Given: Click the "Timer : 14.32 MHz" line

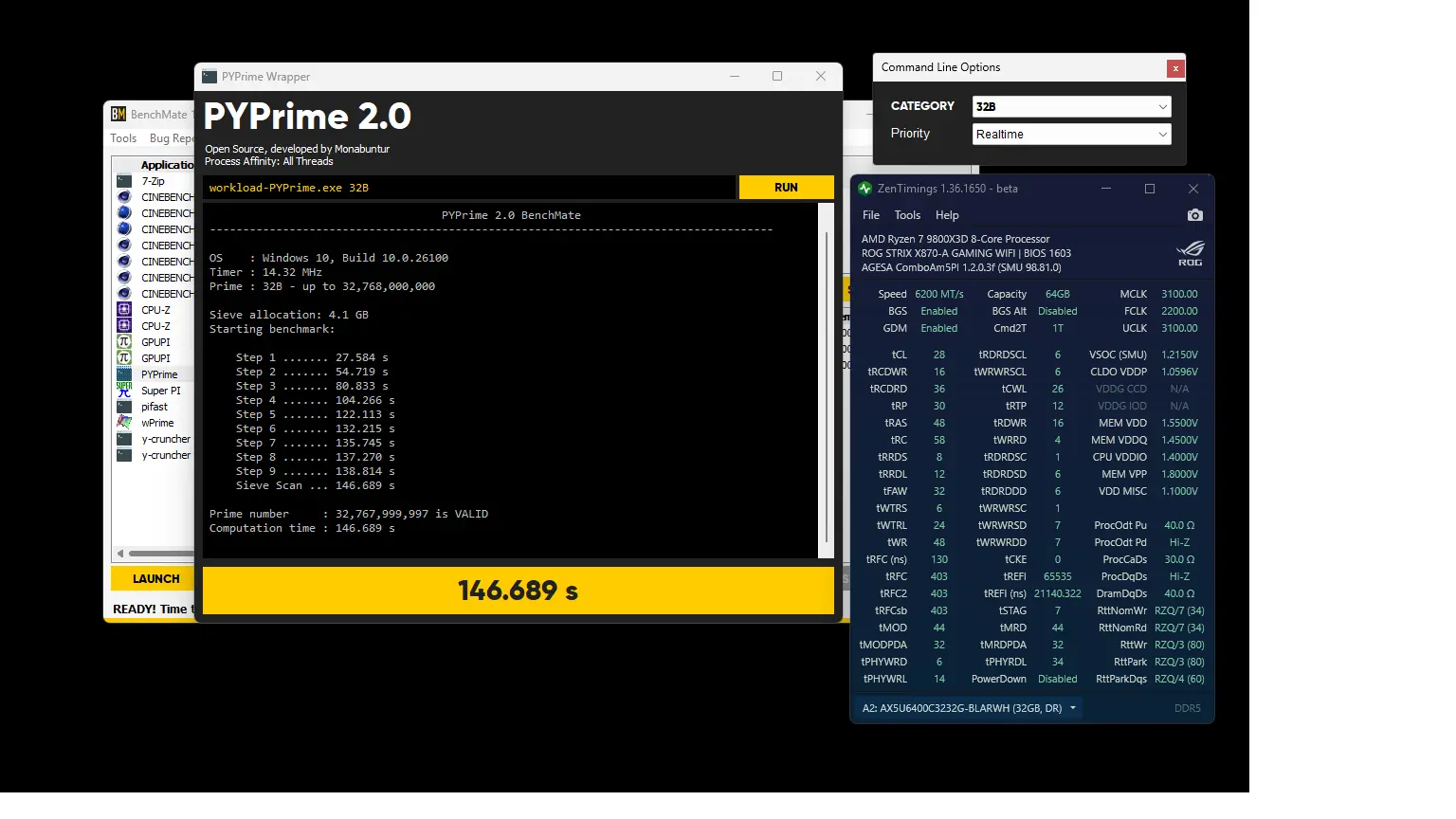Looking at the screenshot, I should point(265,272).
